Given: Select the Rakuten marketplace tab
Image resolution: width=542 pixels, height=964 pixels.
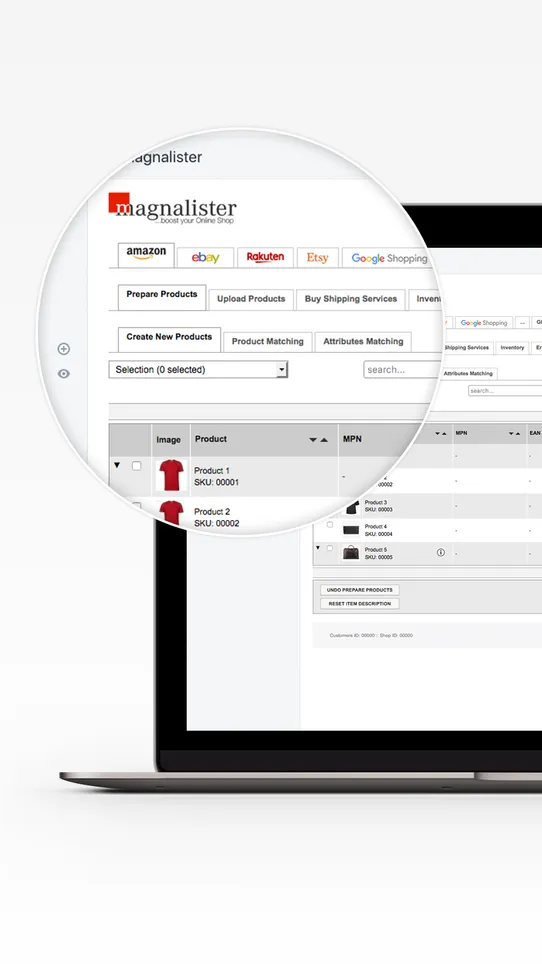Looking at the screenshot, I should pos(265,258).
